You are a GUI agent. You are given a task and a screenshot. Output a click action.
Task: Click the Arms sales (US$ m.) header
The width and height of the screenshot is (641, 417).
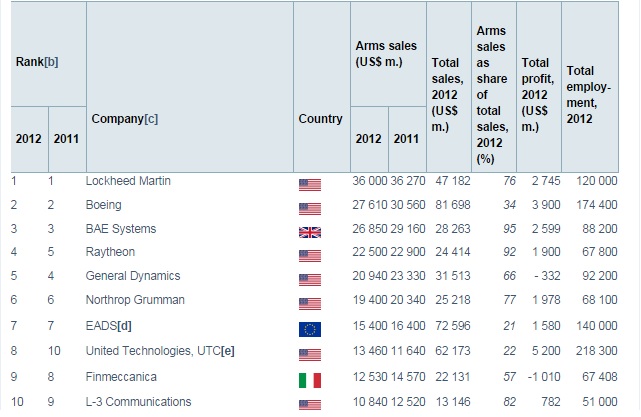pyautogui.click(x=385, y=55)
